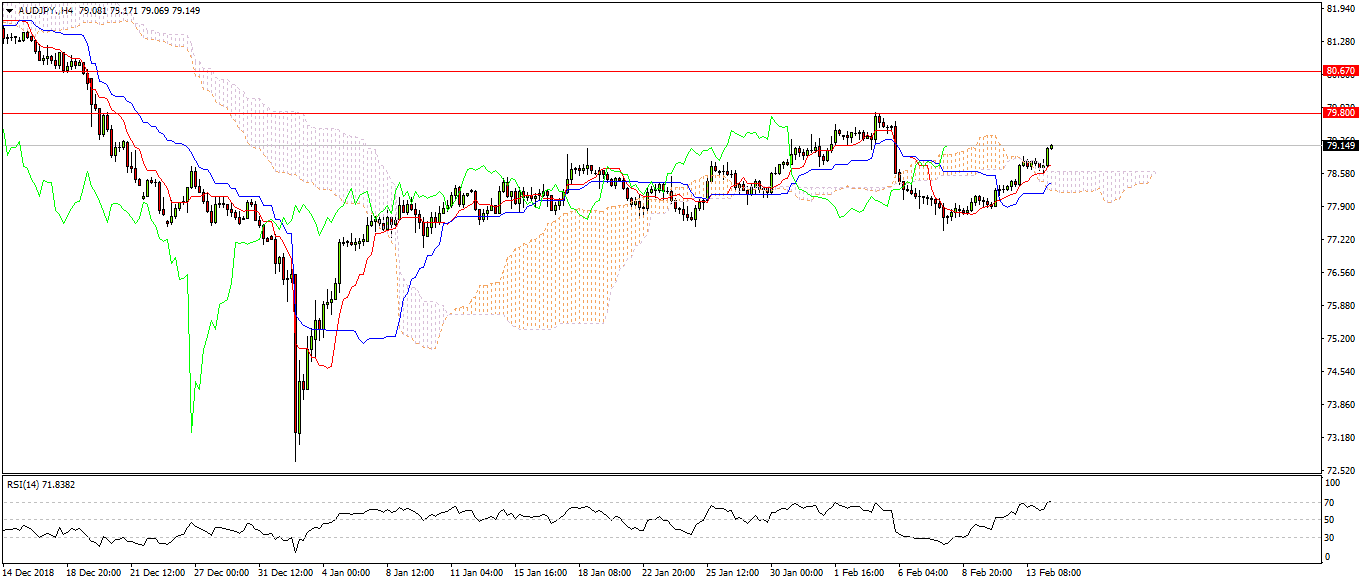Click the 77.220 price scale label

click(1339, 240)
